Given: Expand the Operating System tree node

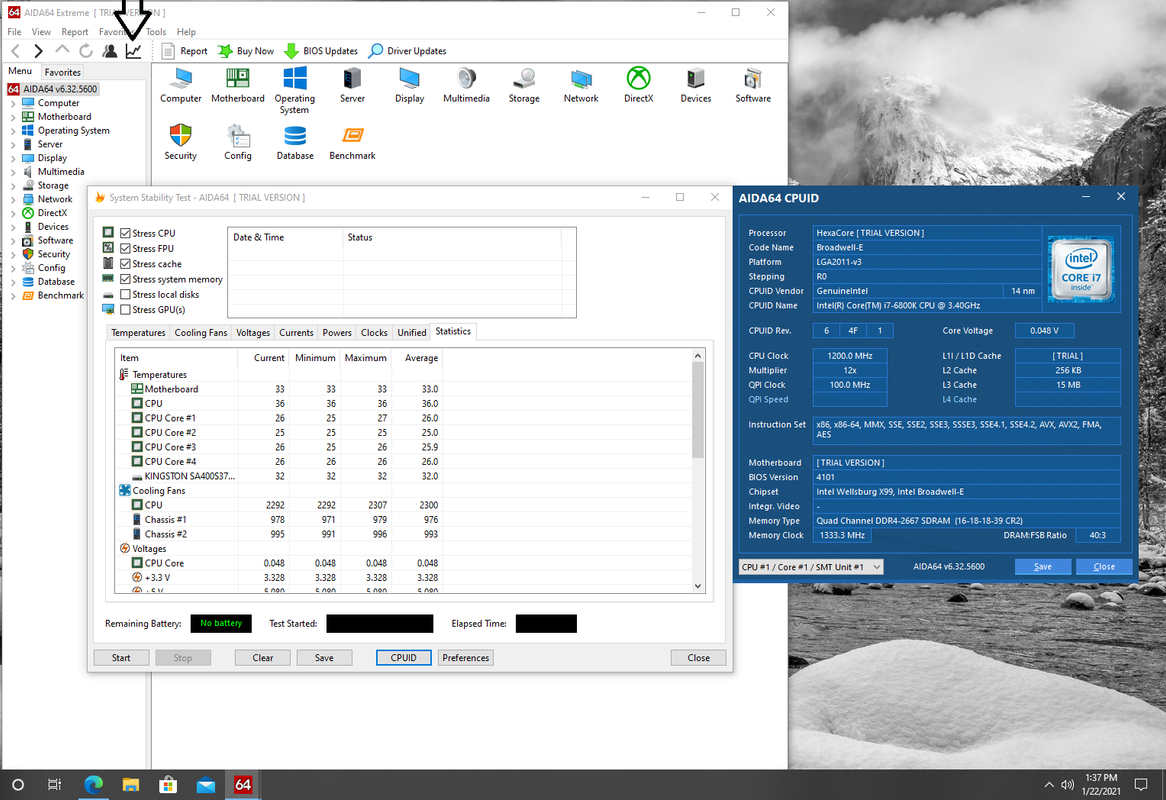Looking at the screenshot, I should [13, 131].
